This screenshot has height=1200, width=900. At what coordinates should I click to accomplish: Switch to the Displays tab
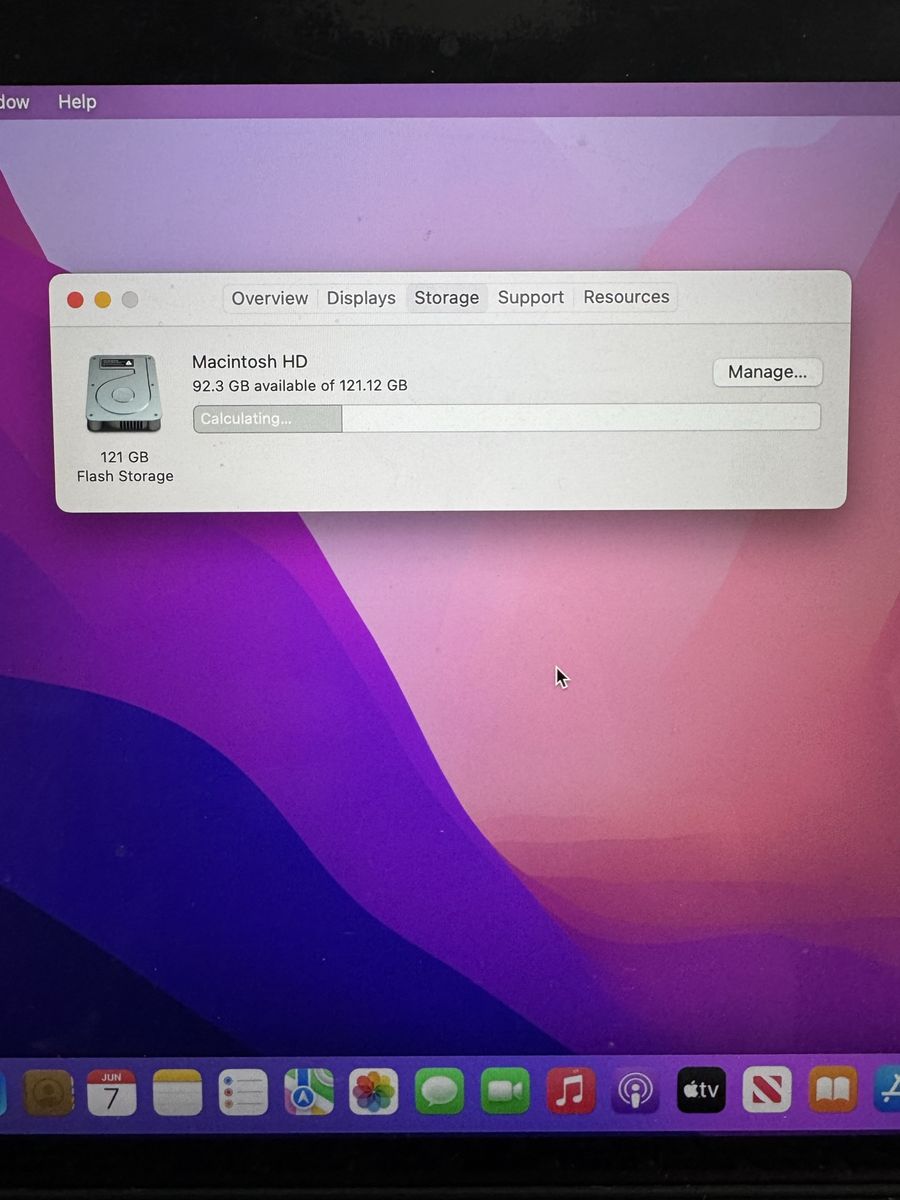pos(361,298)
